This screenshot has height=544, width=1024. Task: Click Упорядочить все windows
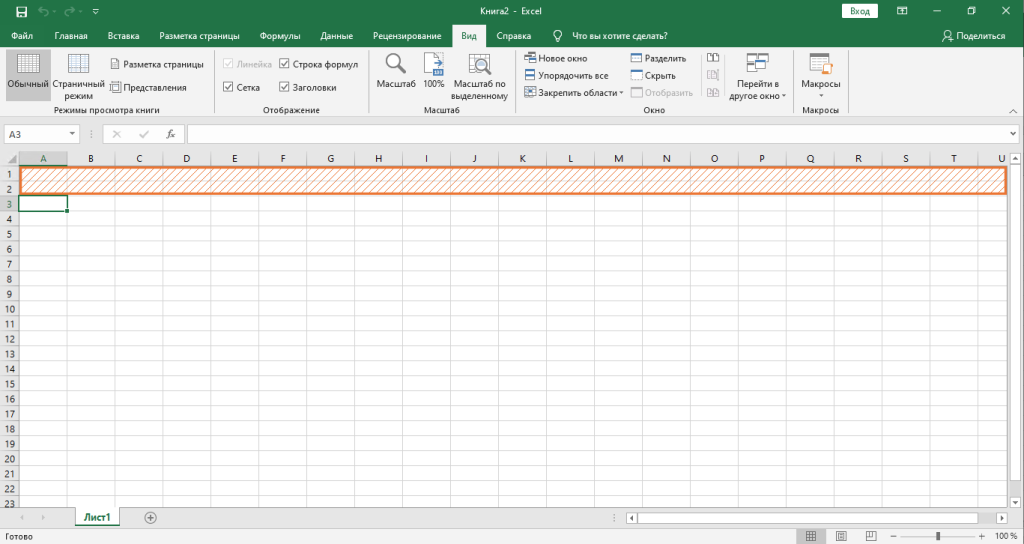[566, 75]
